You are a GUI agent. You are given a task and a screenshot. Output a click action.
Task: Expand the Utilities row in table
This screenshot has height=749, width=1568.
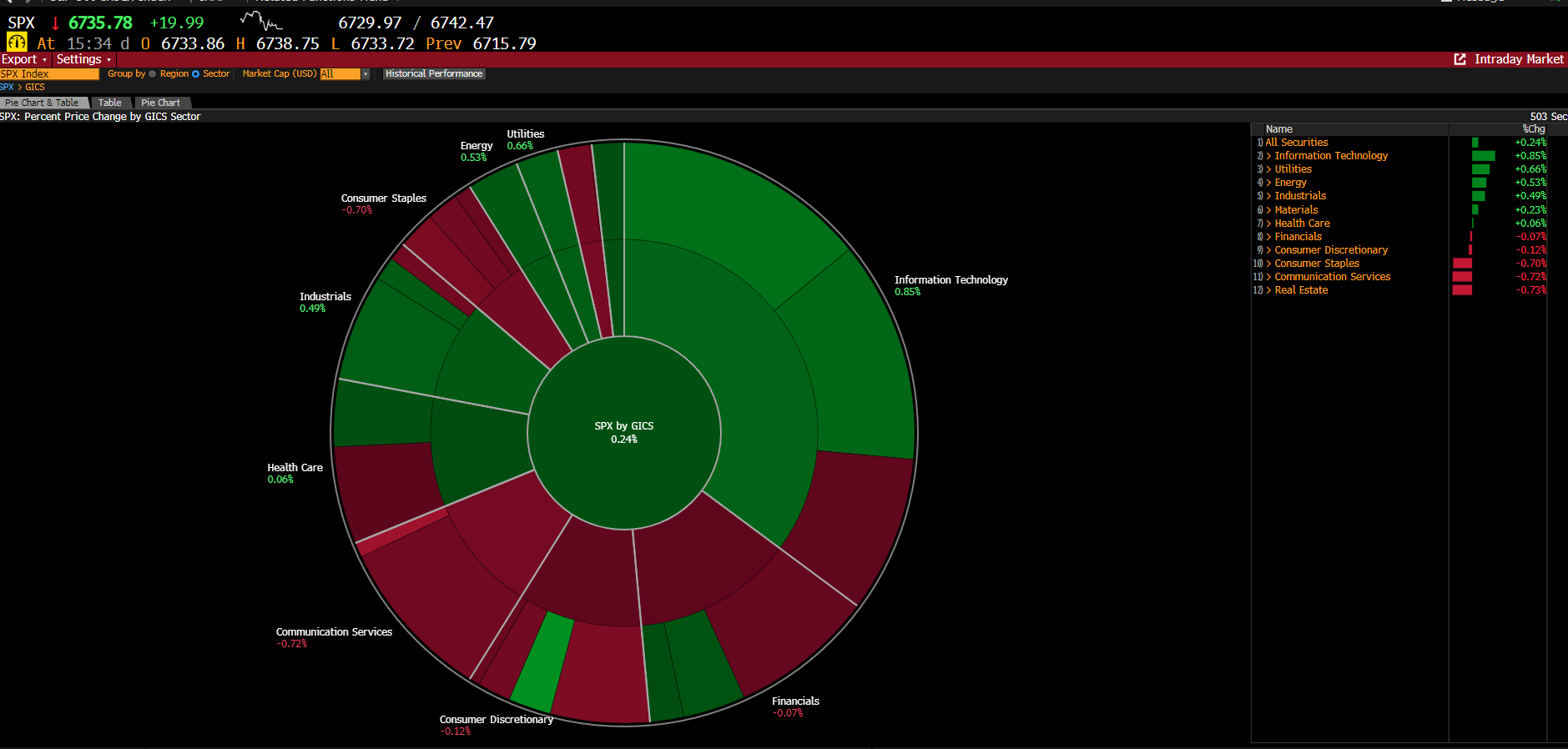click(x=1268, y=169)
